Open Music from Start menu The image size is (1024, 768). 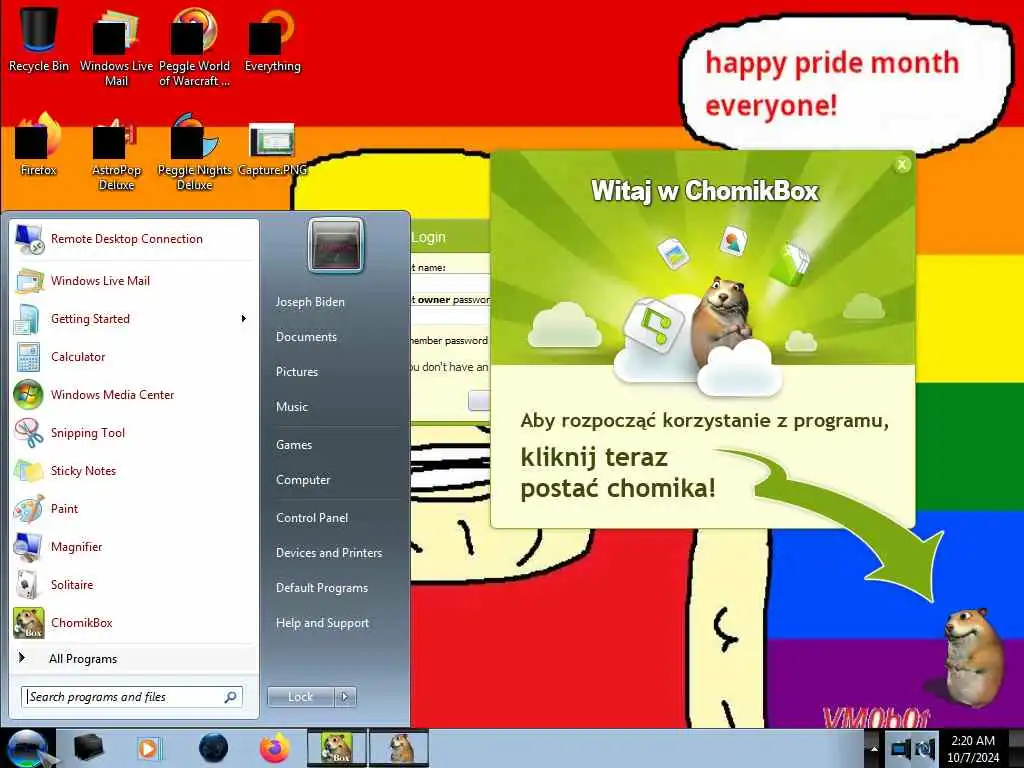click(292, 407)
